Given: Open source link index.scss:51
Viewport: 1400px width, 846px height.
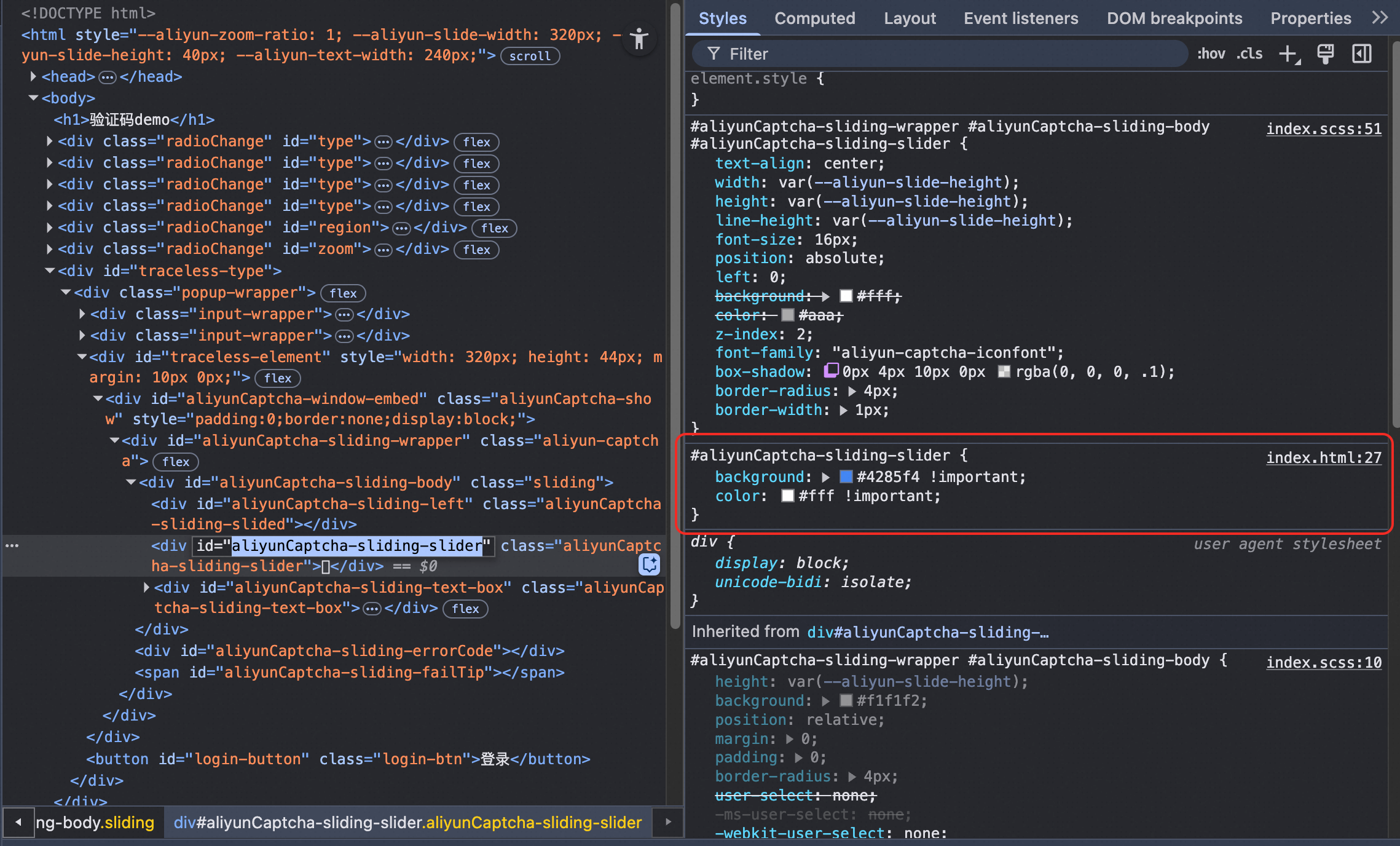Looking at the screenshot, I should (1324, 128).
